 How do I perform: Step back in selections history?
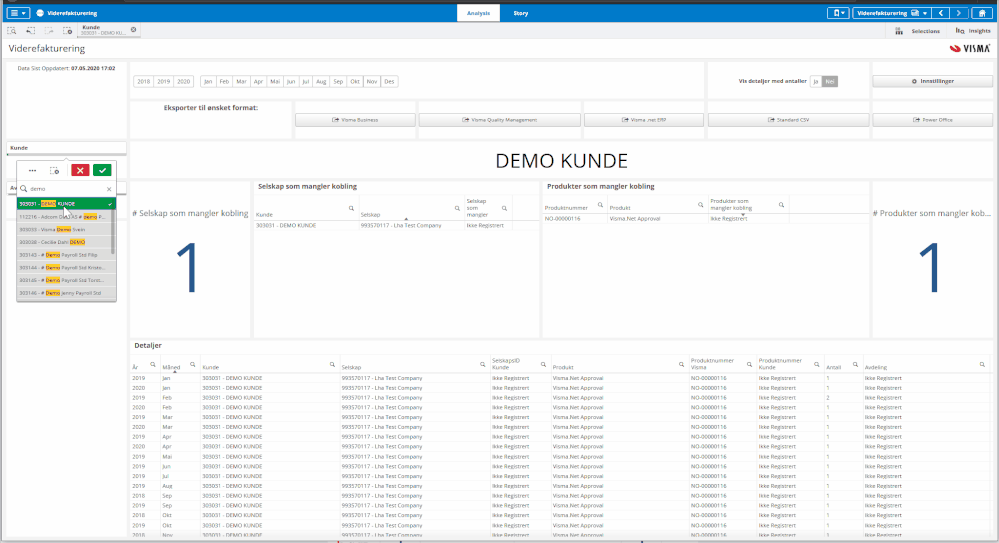30,31
